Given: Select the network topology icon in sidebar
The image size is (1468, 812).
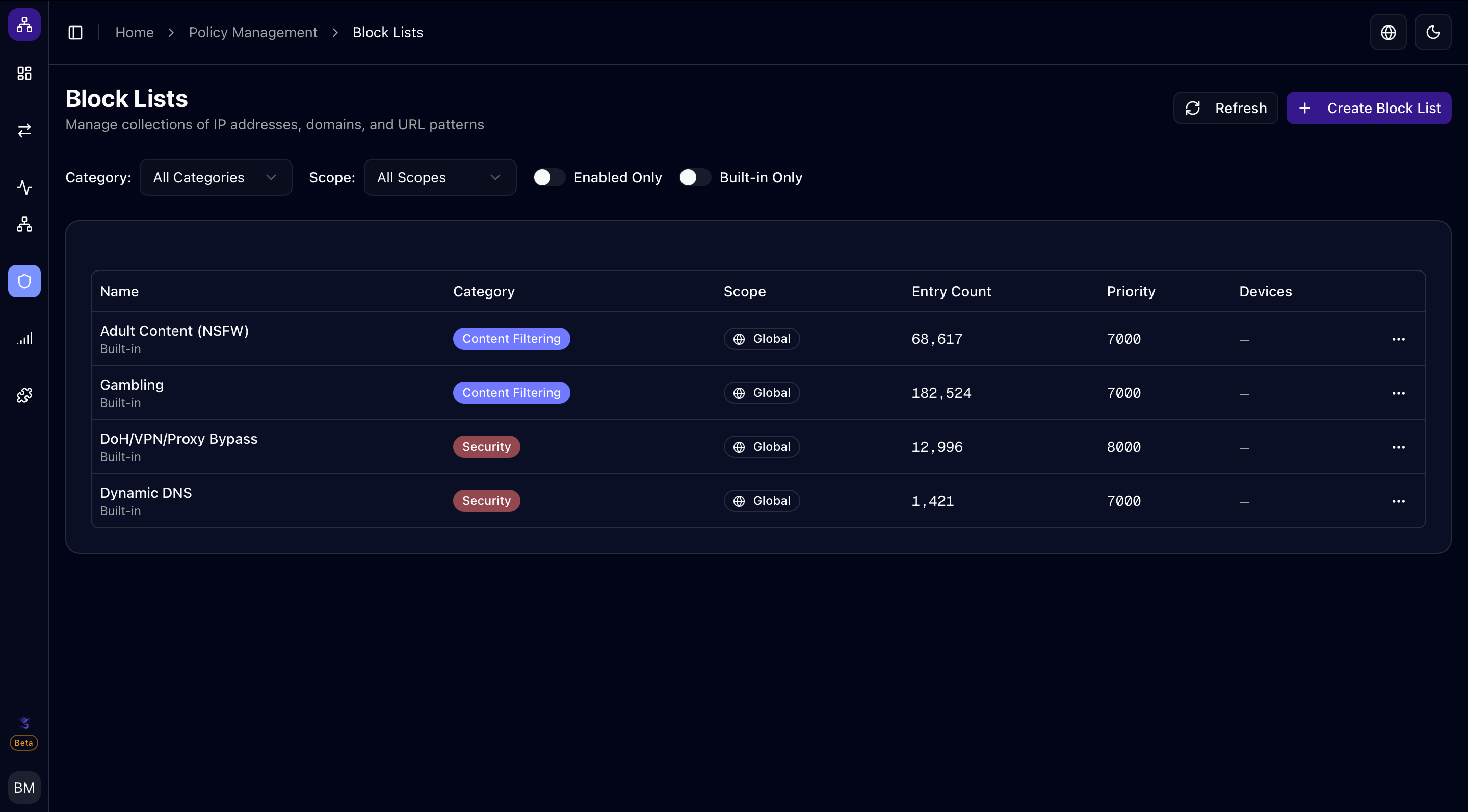Looking at the screenshot, I should 24,224.
